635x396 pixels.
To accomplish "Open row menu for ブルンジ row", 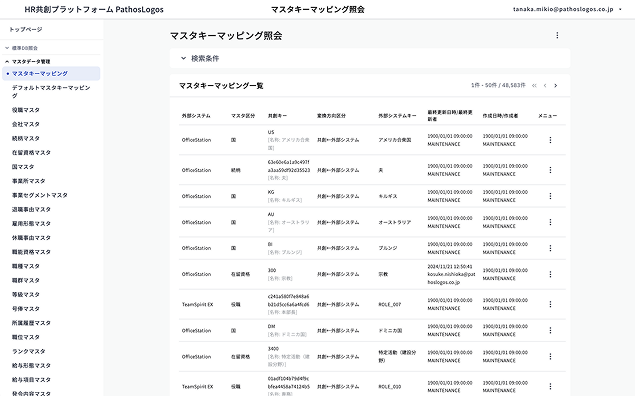I will click(550, 248).
